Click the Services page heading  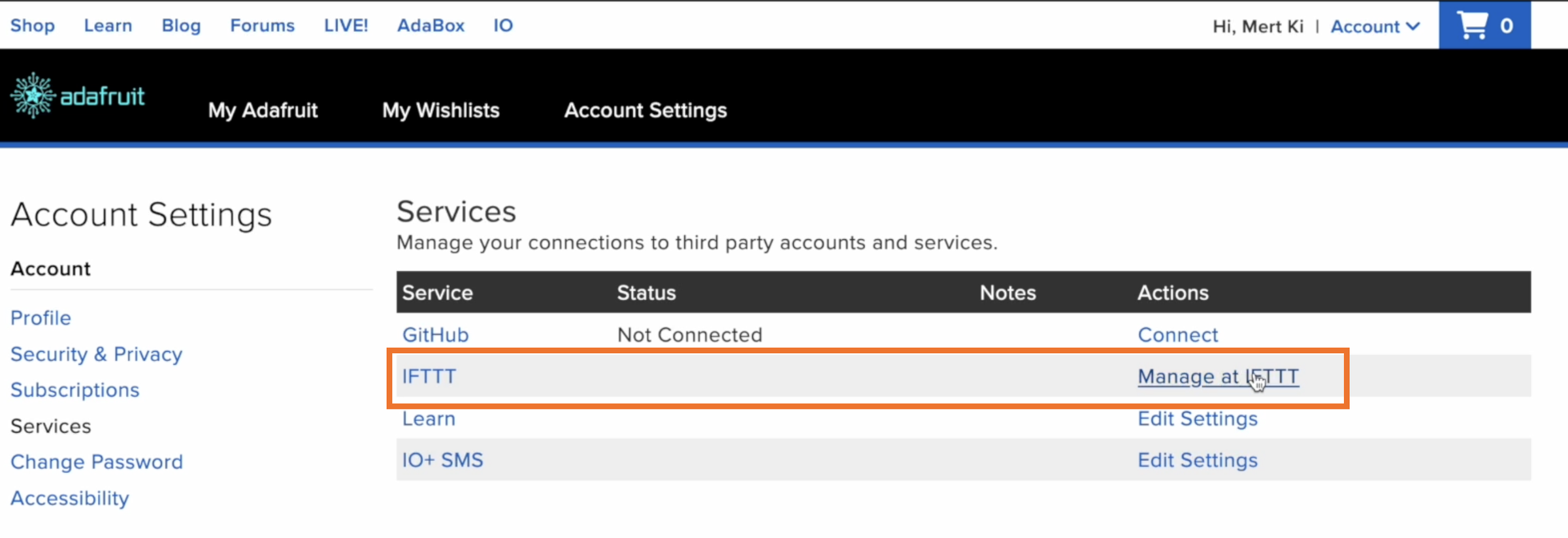click(456, 212)
